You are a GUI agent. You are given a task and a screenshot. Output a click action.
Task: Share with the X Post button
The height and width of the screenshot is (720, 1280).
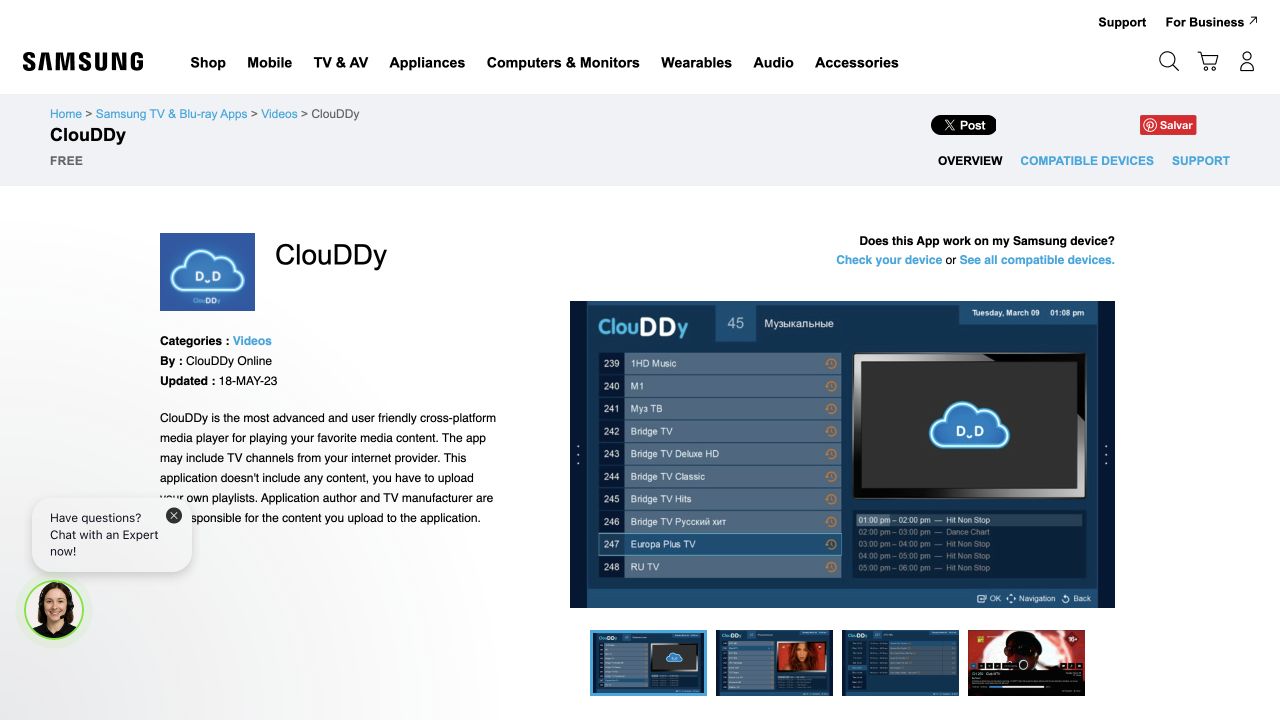(x=963, y=125)
